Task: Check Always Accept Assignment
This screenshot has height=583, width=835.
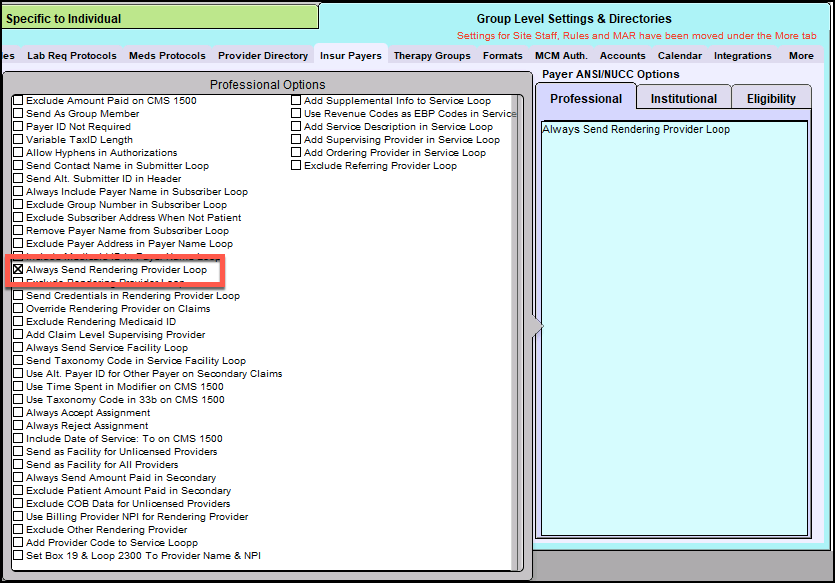Action: pyautogui.click(x=18, y=413)
